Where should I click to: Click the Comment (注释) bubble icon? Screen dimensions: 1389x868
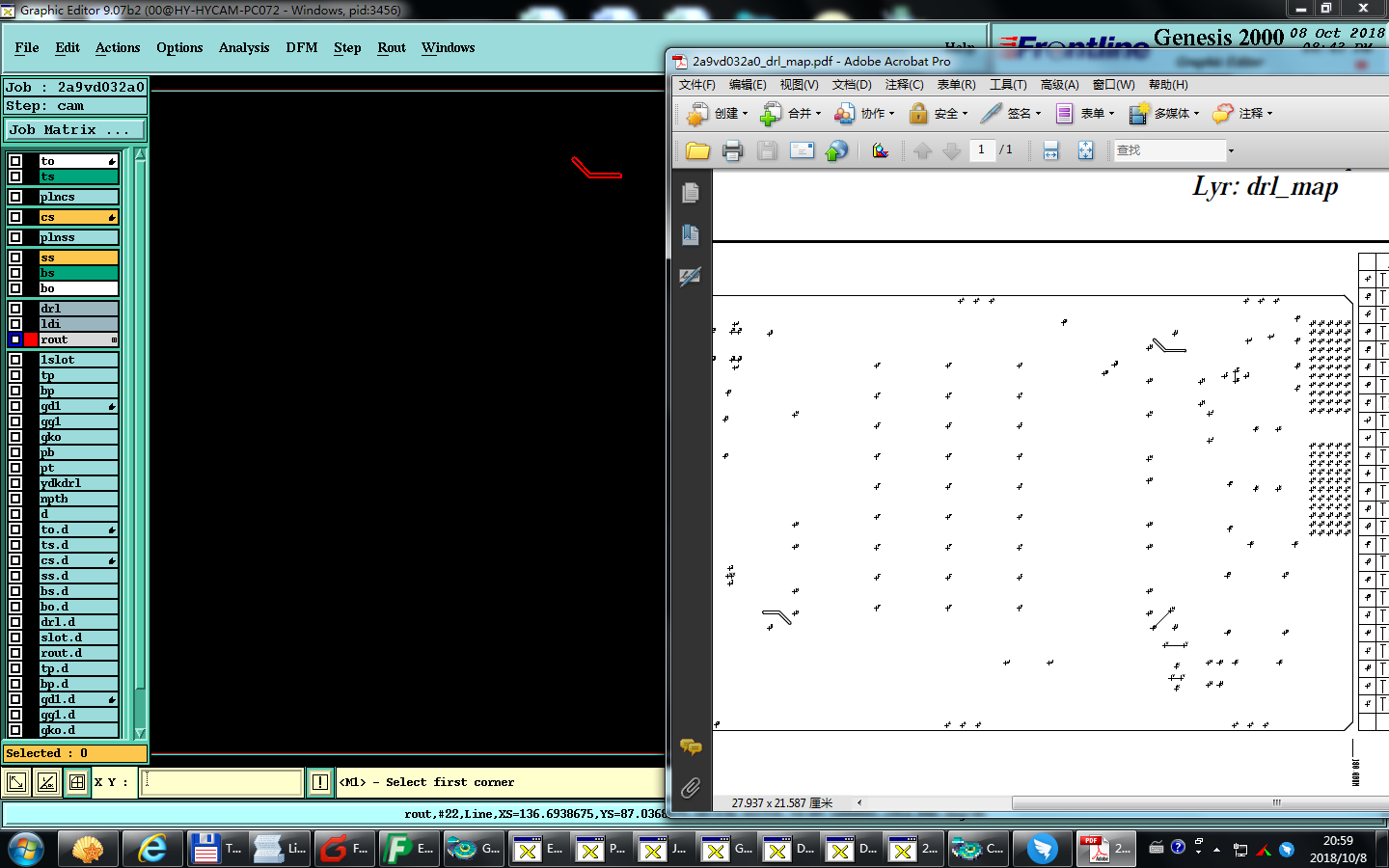[1223, 114]
